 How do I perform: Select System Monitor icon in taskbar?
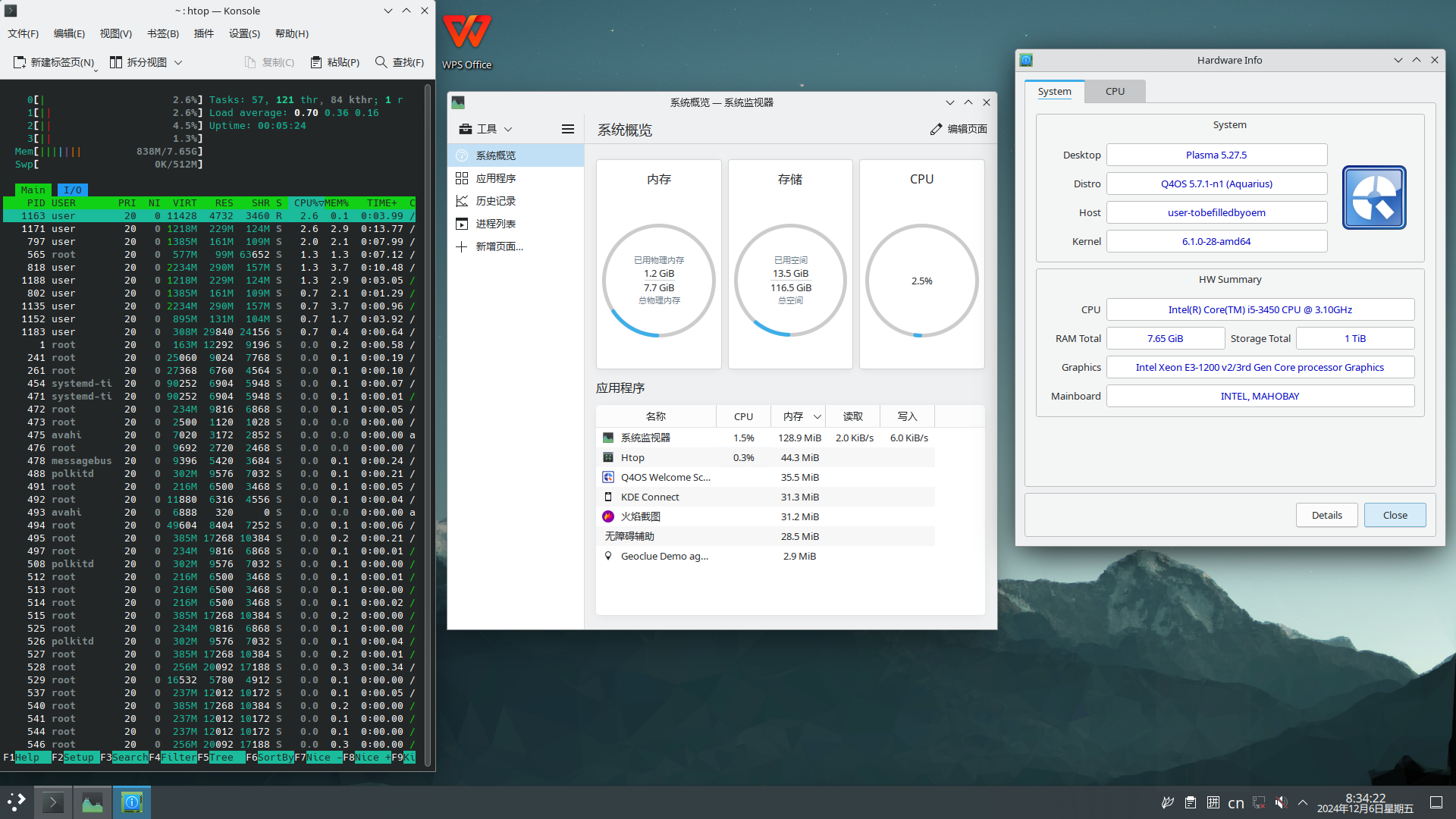[92, 802]
